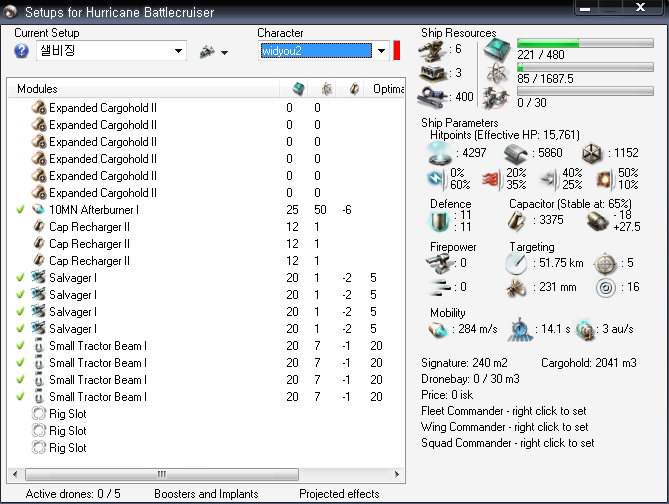
Task: Click the Defence shield icon
Action: (439, 221)
